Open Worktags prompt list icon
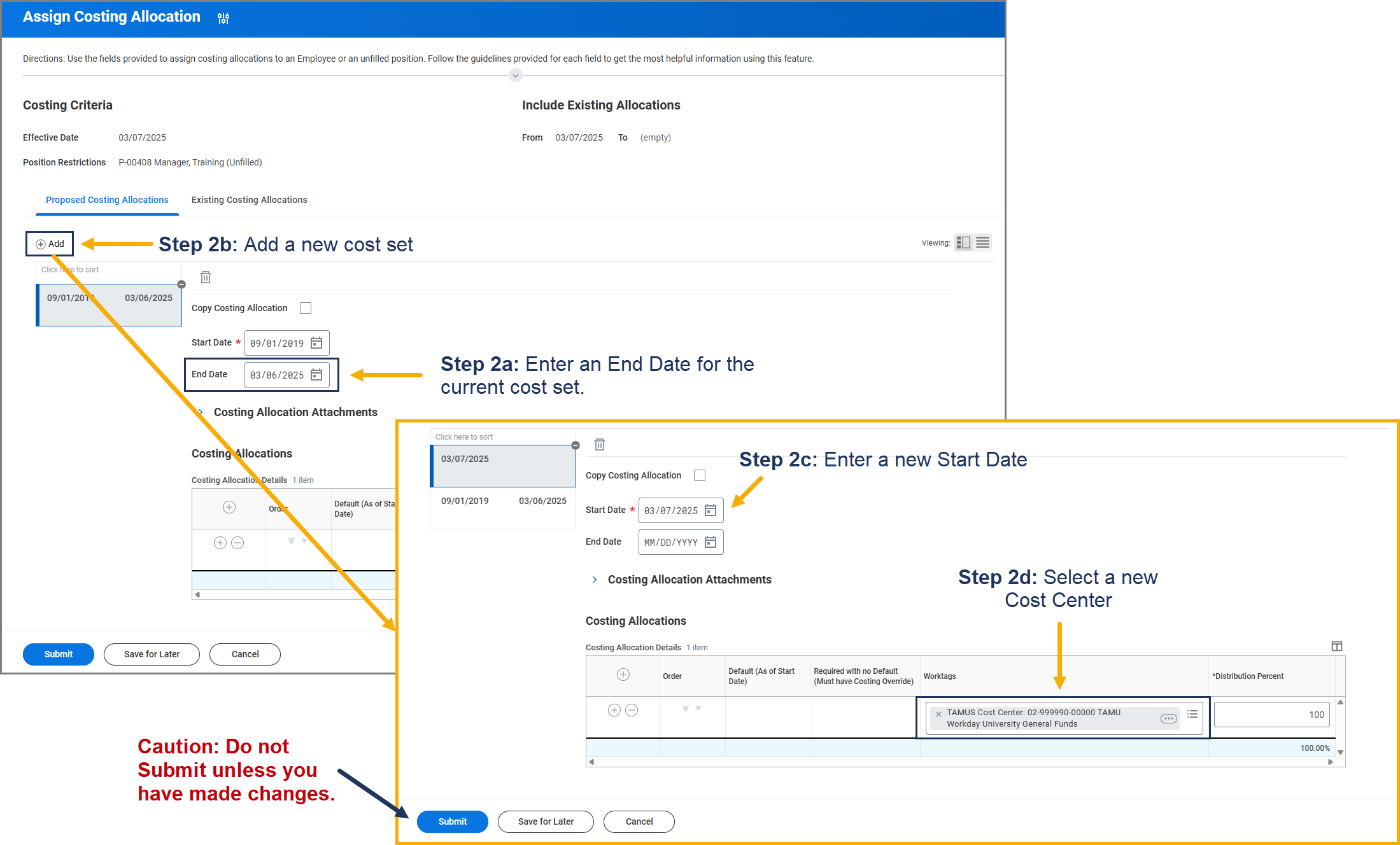 pos(1192,715)
